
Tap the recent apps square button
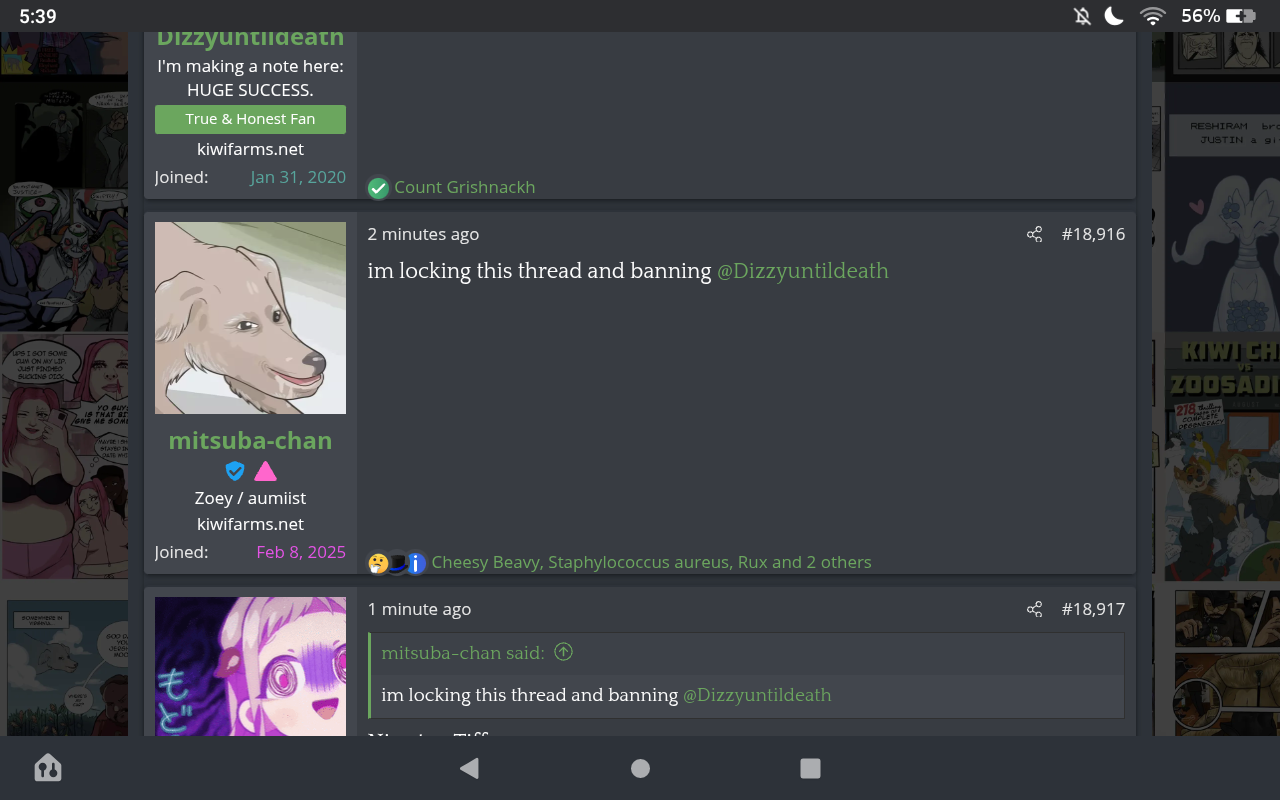pos(810,768)
